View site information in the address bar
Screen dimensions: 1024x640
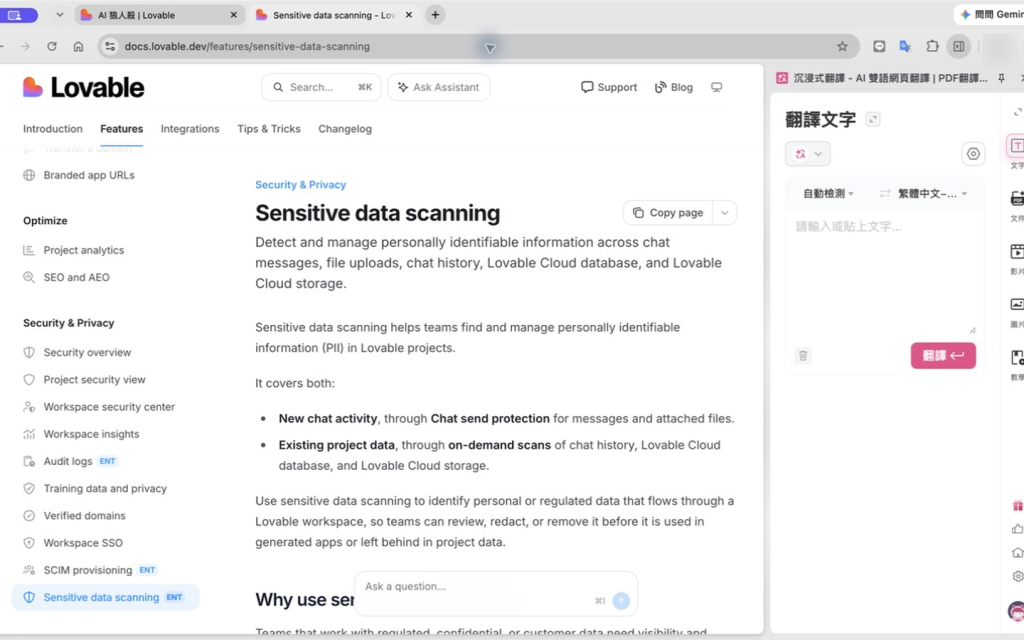(110, 46)
